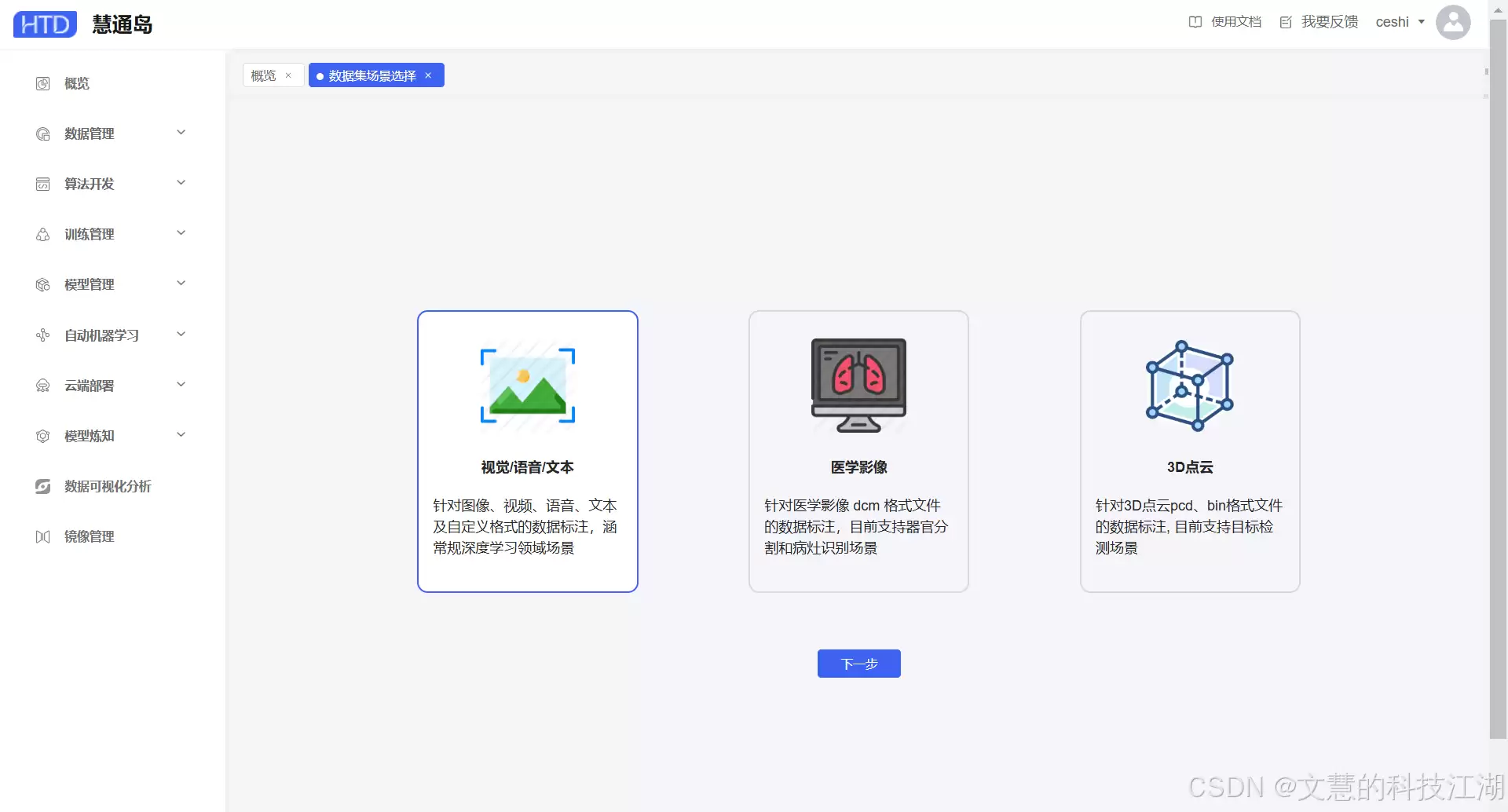Close the 概览 tab
This screenshot has width=1508, height=812.
[x=288, y=75]
